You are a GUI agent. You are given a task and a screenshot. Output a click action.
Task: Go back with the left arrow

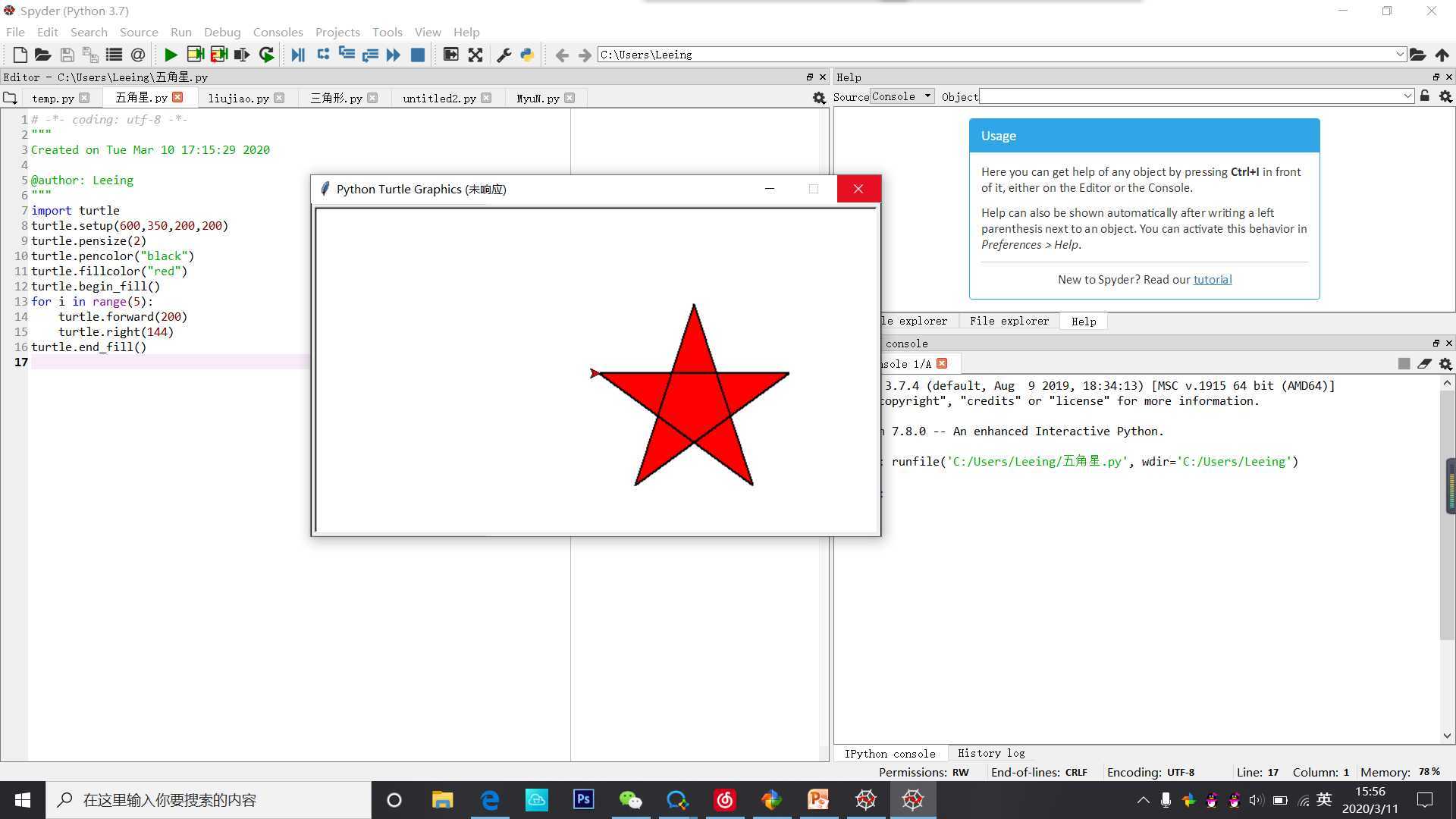(562, 55)
